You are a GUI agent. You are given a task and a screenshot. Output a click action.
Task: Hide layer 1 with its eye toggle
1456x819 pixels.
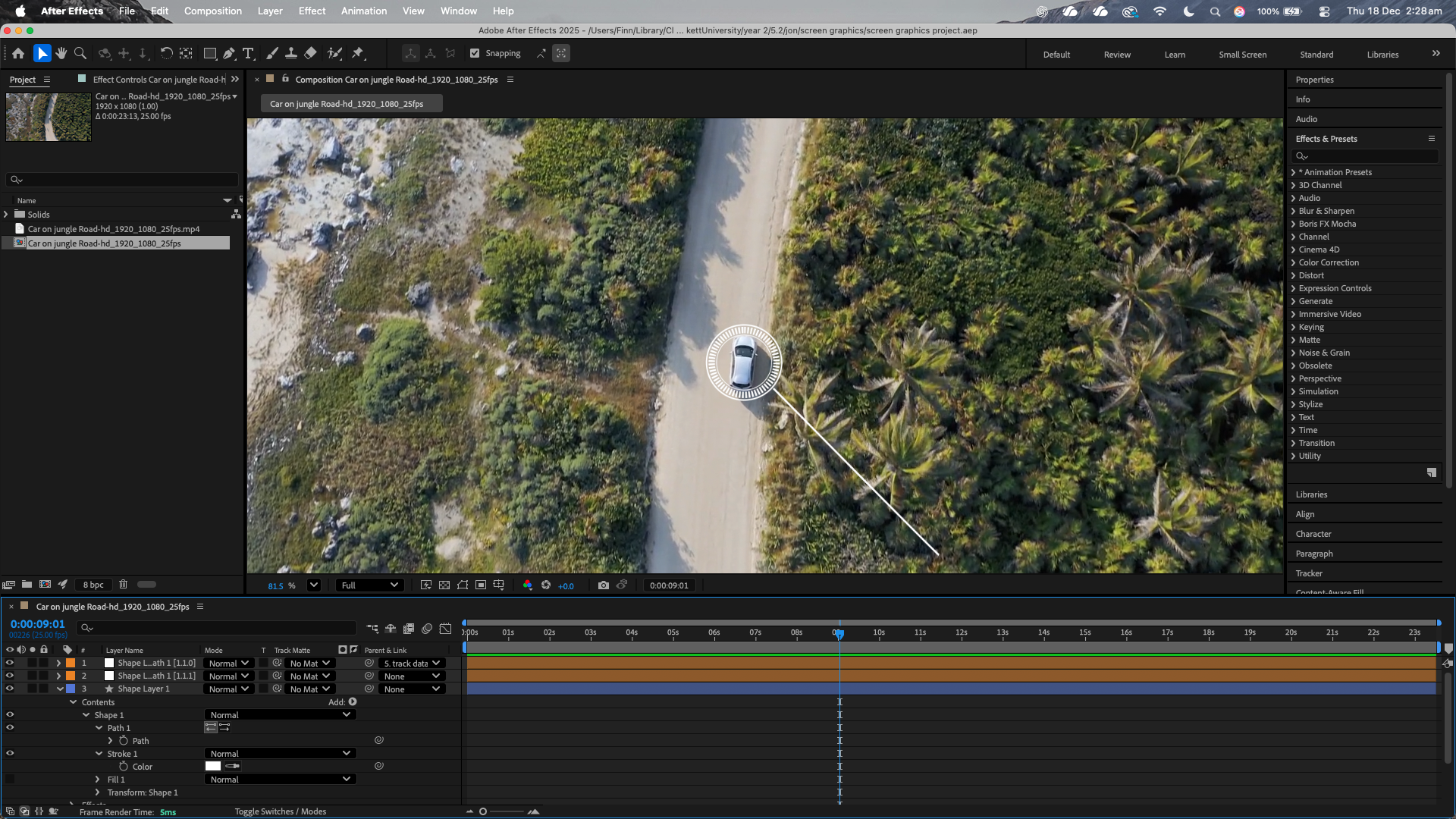10,663
